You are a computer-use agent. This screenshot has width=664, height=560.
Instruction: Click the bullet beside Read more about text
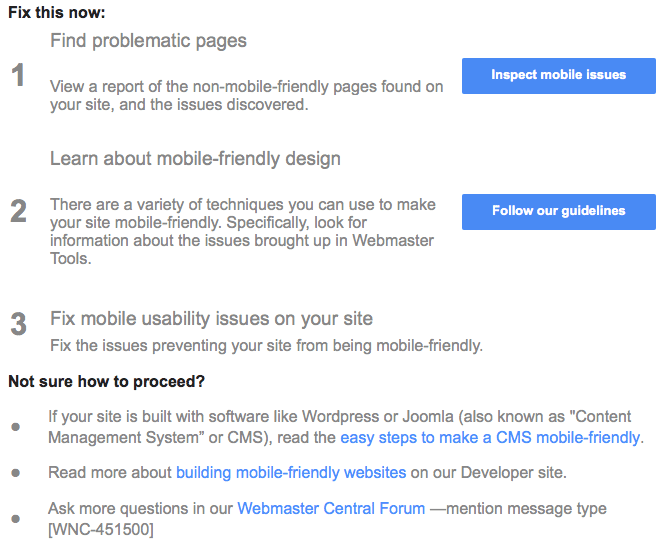(x=16, y=472)
